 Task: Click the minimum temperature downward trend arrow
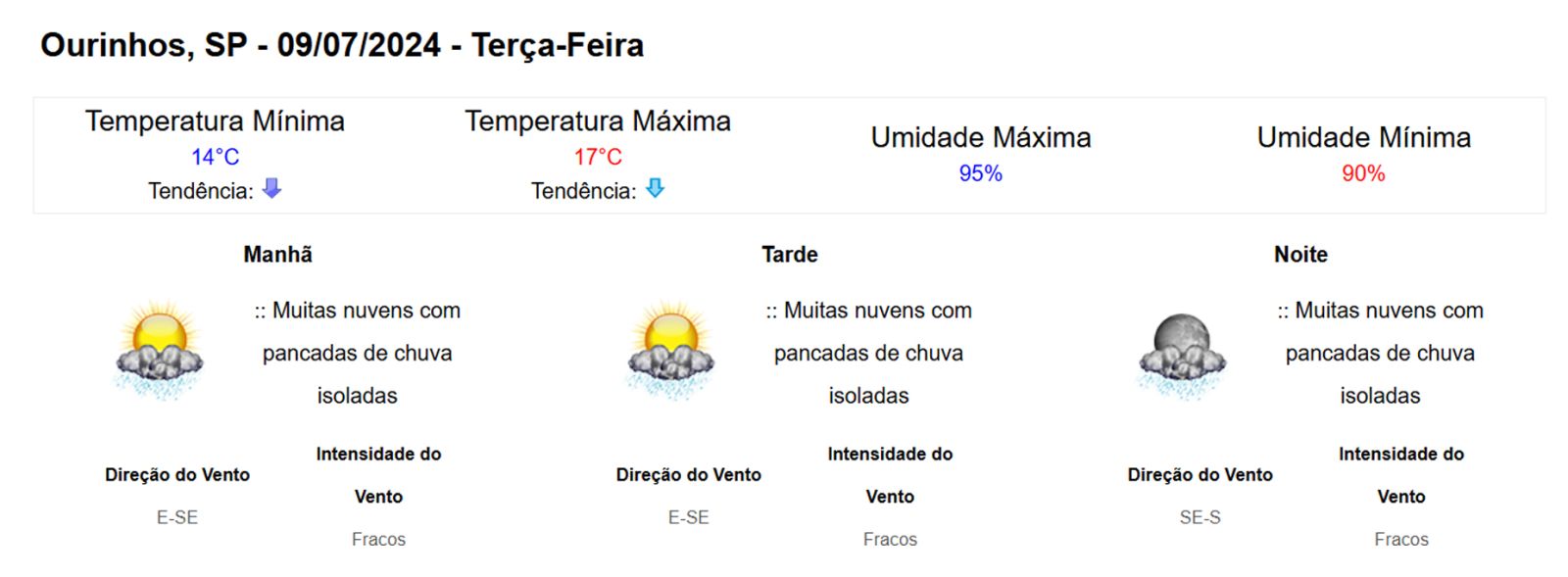click(272, 188)
